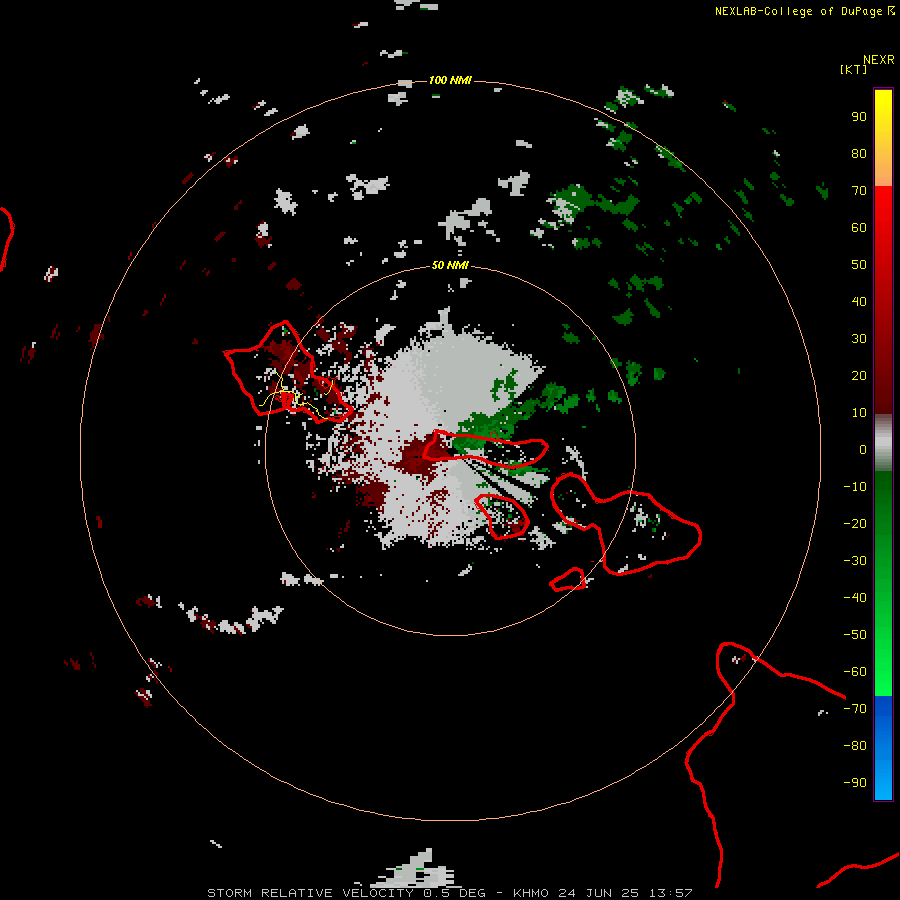This screenshot has width=900, height=900.
Task: Click the 24 JUN 25 date in caption
Action: [599, 893]
